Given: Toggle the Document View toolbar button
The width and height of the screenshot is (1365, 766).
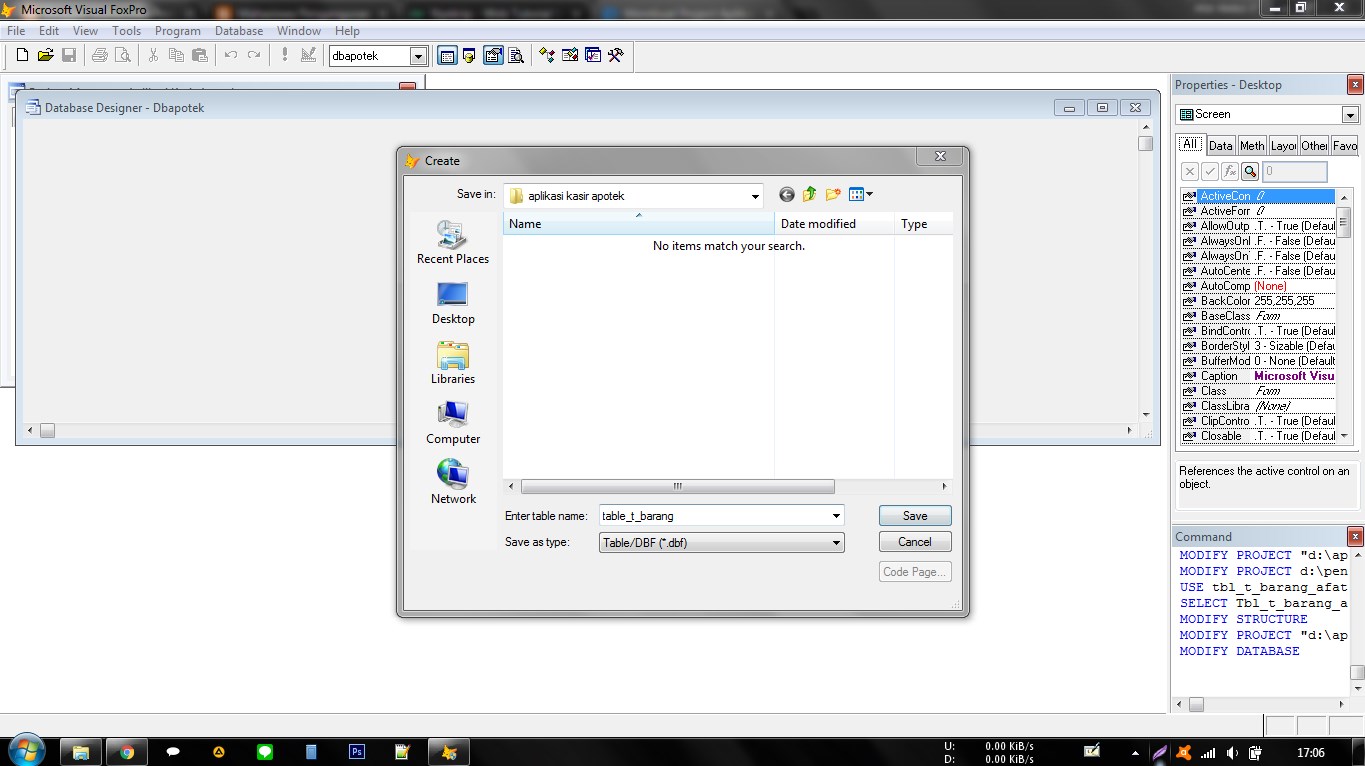Looking at the screenshot, I should [515, 55].
